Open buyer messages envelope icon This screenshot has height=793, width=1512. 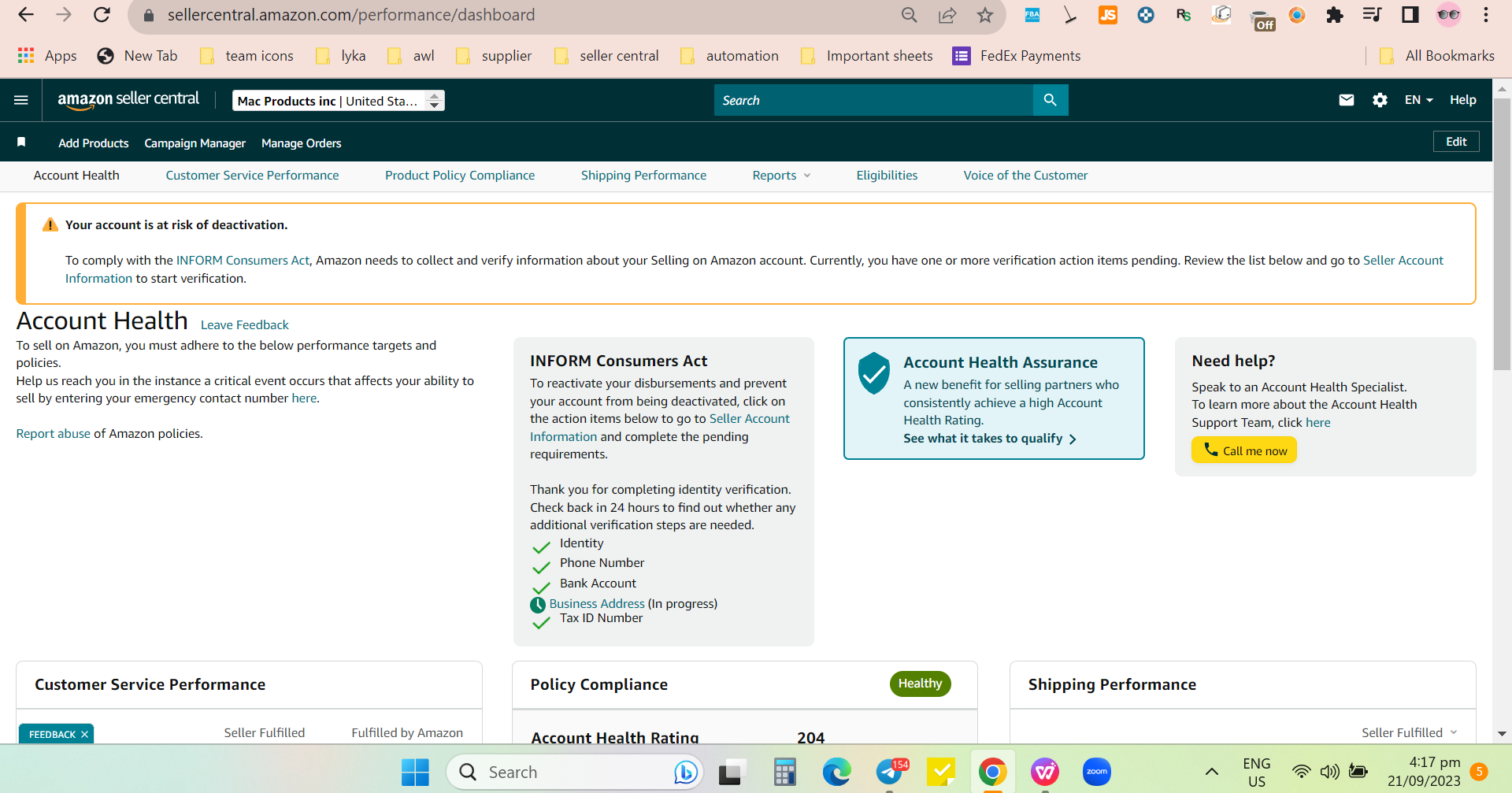[x=1347, y=100]
